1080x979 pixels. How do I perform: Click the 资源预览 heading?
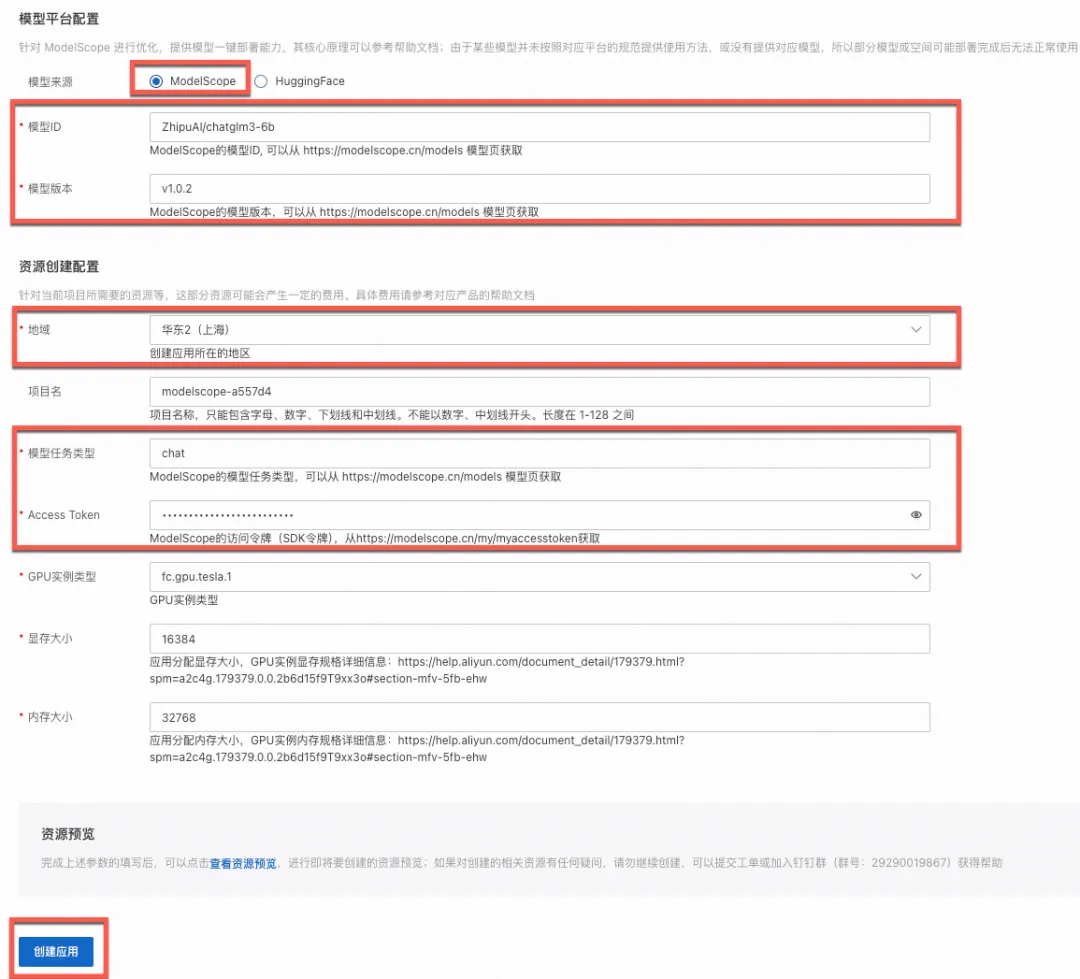coord(68,834)
